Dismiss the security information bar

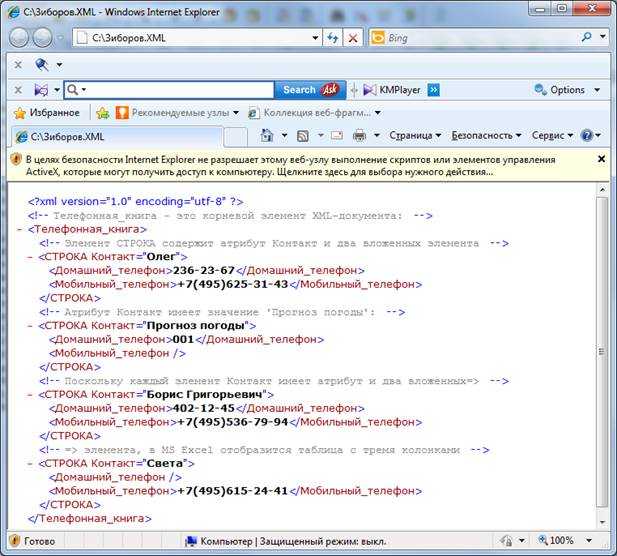[601, 159]
